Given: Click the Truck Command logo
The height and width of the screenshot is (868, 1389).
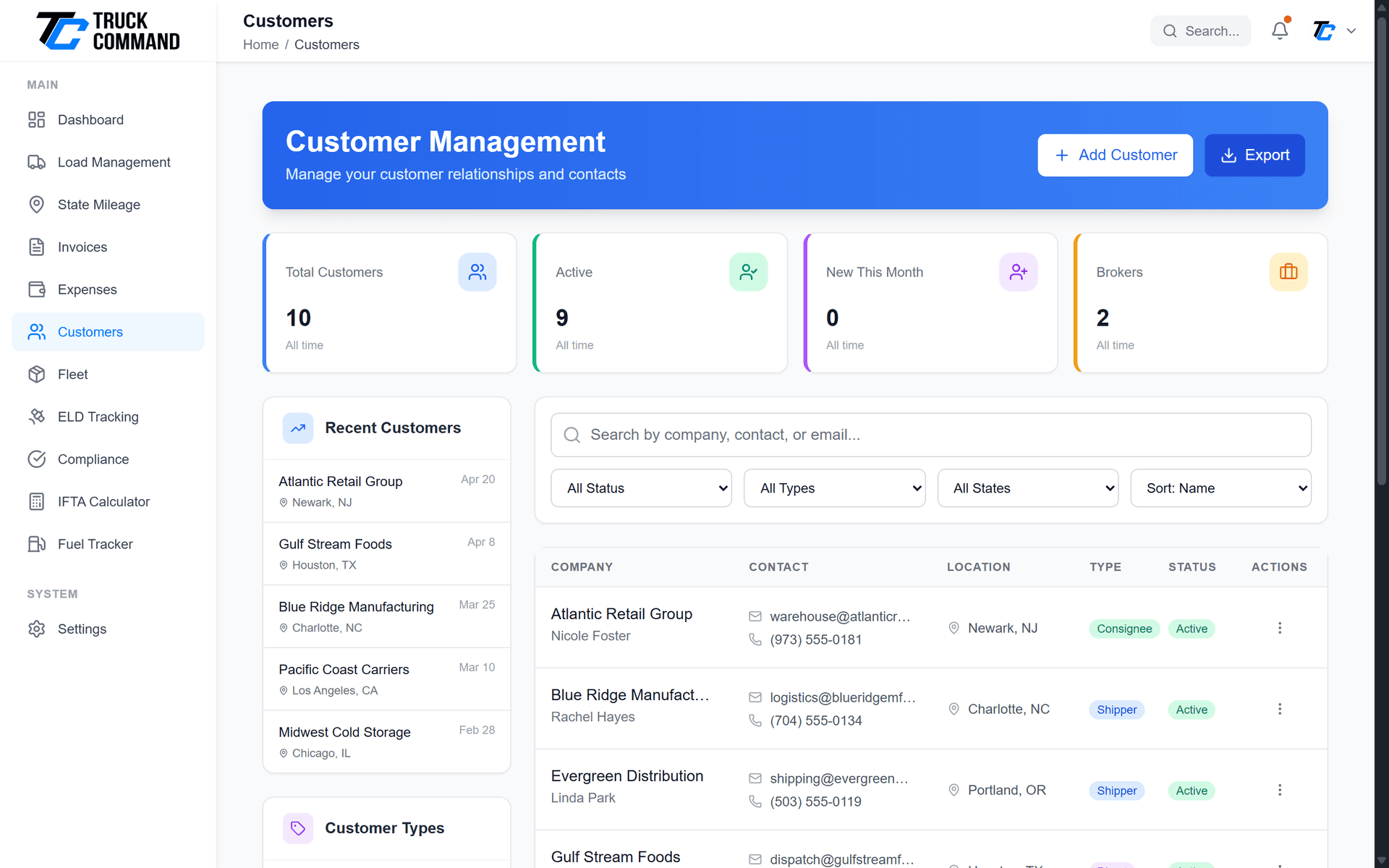Looking at the screenshot, I should point(108,30).
